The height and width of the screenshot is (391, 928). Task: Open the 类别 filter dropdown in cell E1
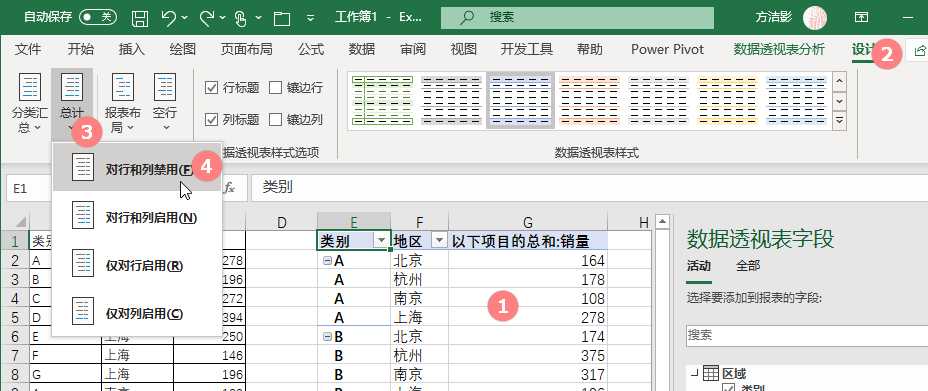[x=382, y=240]
